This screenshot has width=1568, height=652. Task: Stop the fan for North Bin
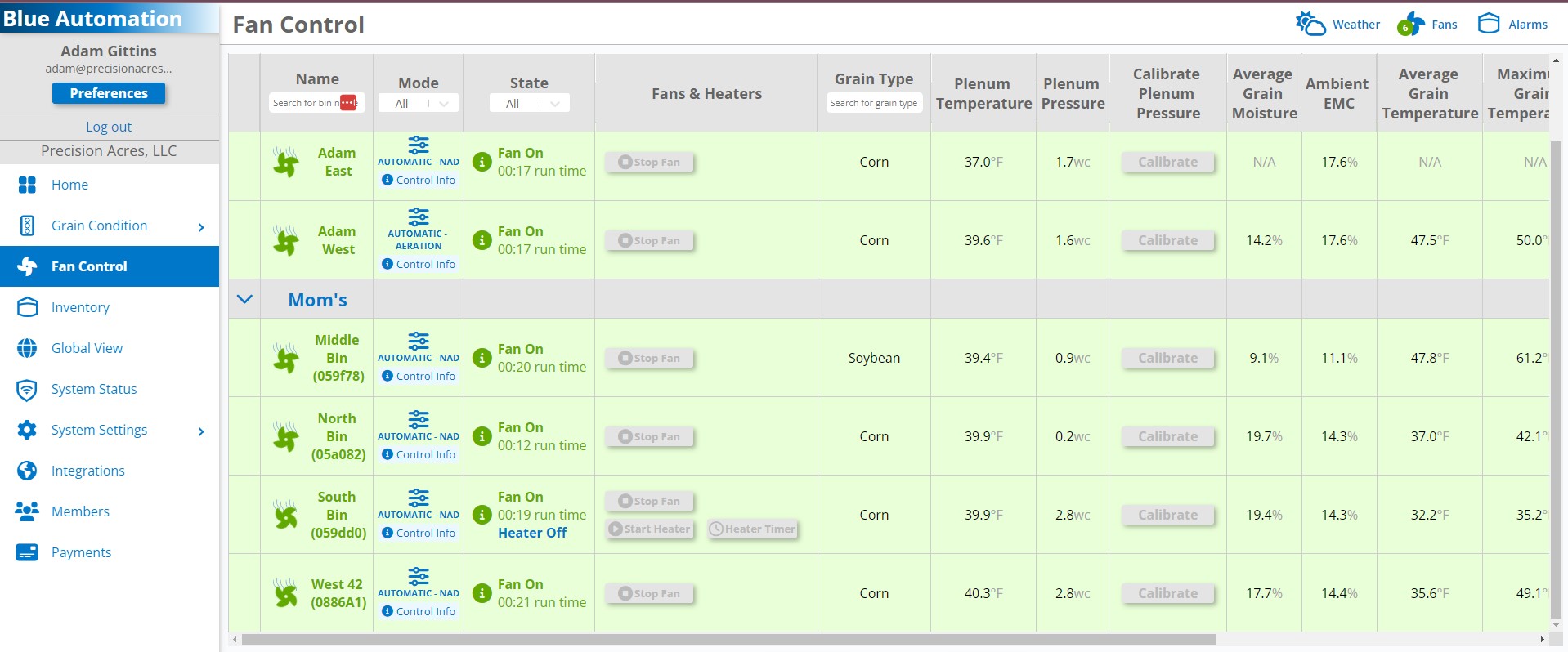tap(649, 437)
